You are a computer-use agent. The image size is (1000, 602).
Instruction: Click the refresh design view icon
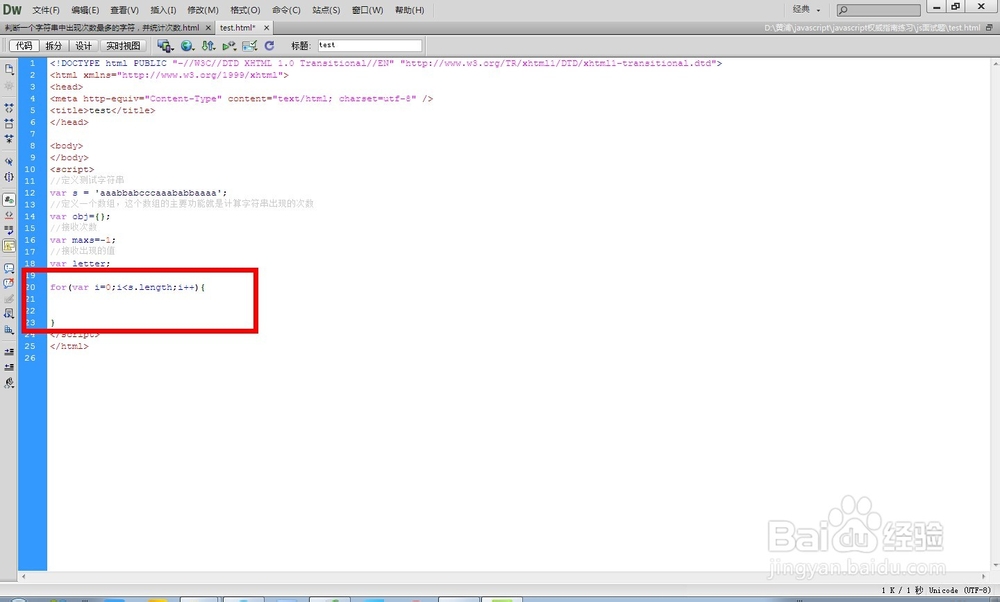tap(269, 46)
